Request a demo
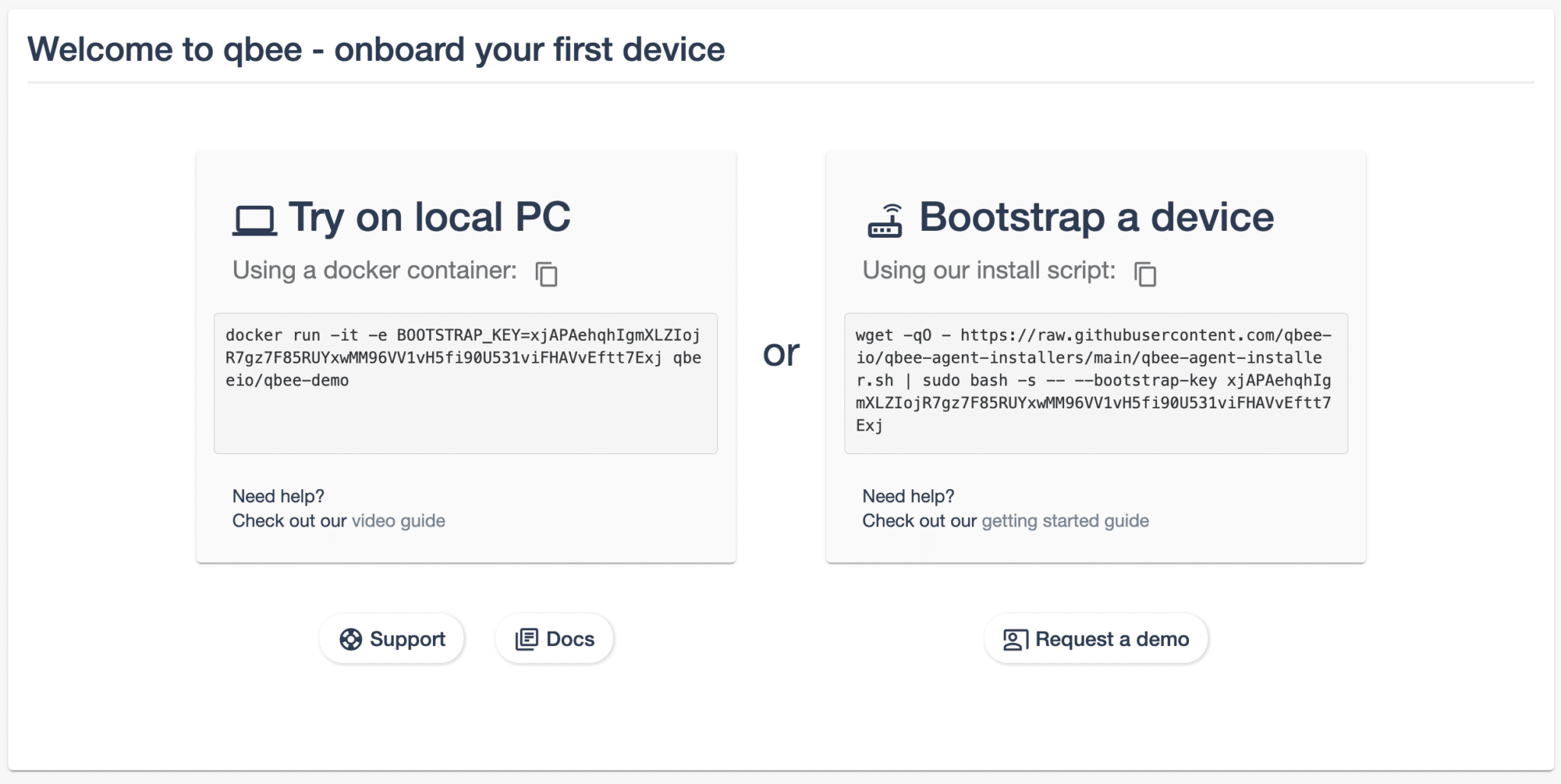Viewport: 1561px width, 784px height. tap(1096, 638)
